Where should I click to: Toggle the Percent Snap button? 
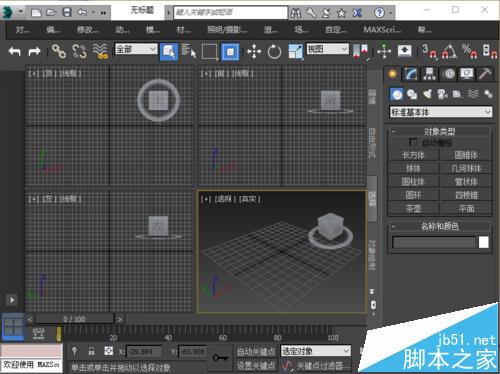click(x=470, y=51)
